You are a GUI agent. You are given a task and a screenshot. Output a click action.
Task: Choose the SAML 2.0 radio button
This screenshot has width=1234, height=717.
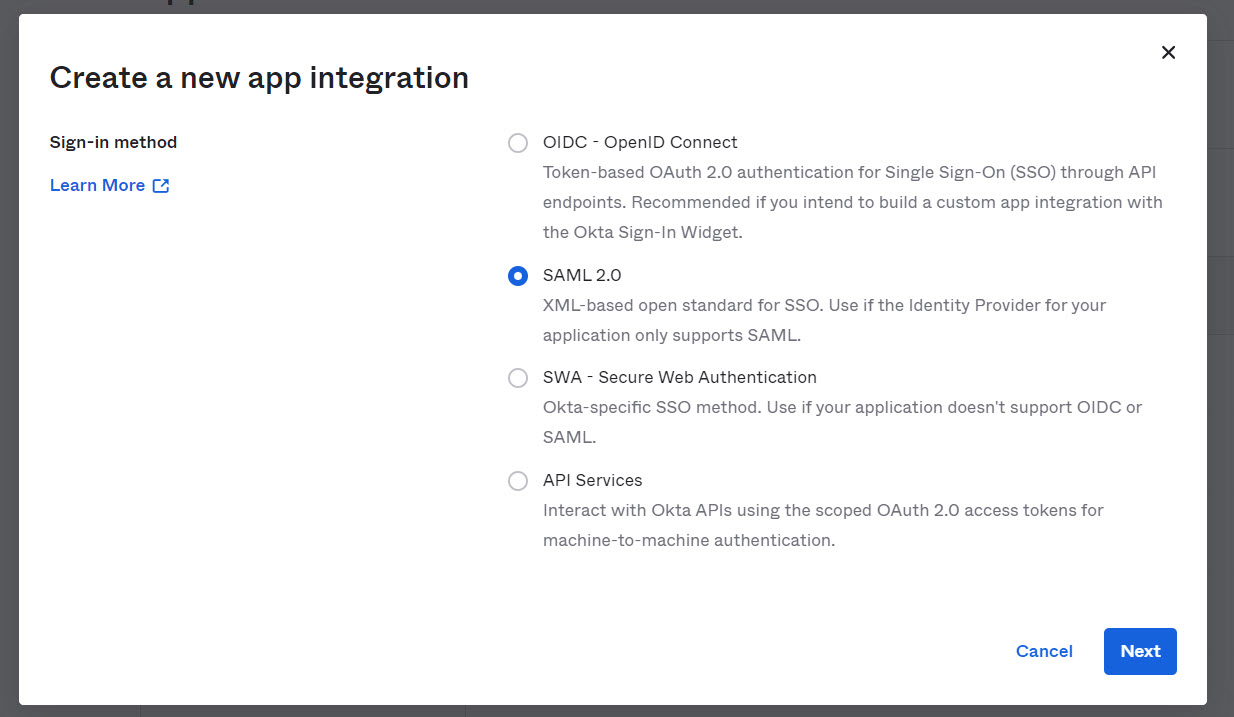[x=518, y=276]
